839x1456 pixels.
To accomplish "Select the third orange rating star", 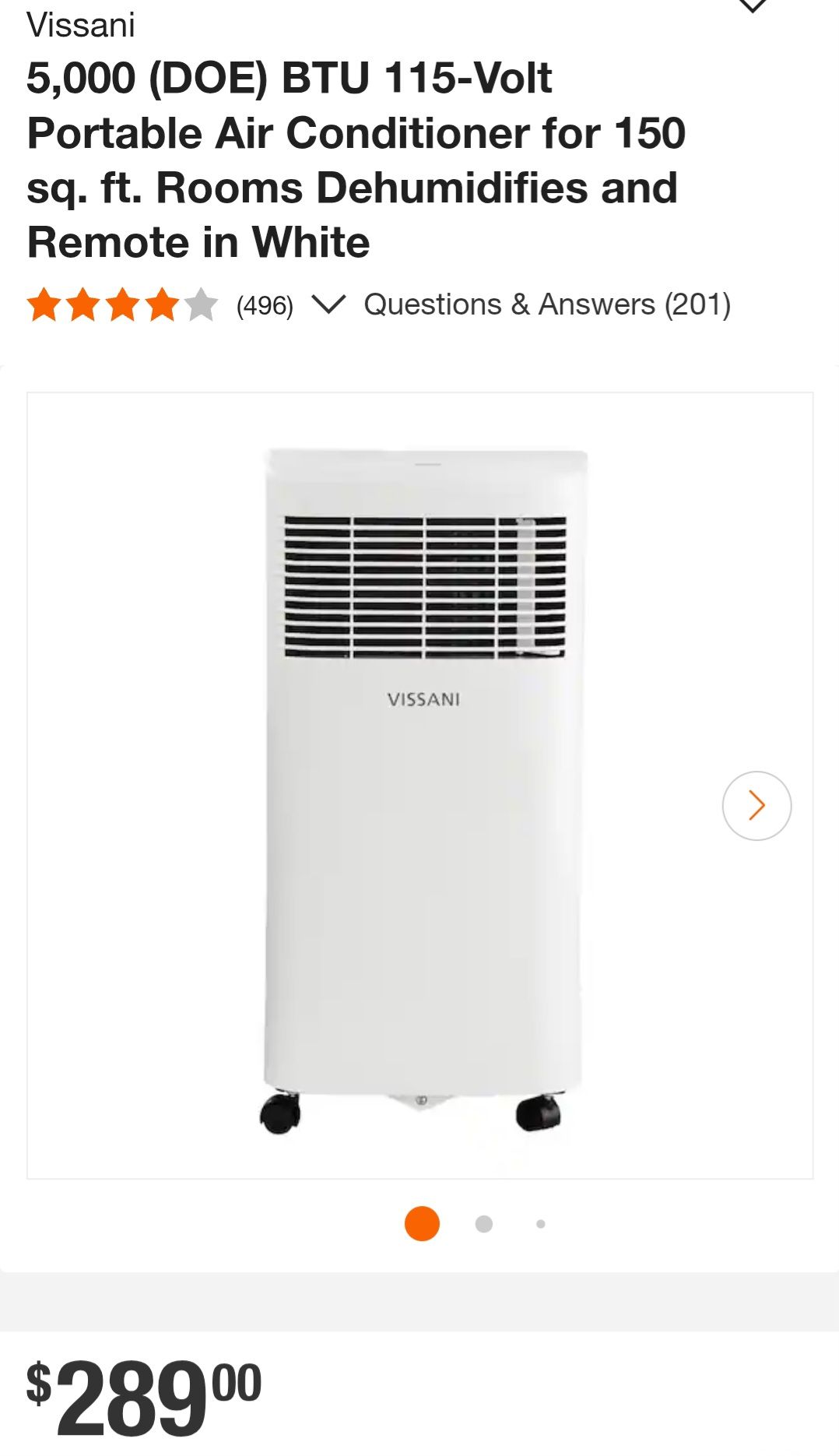I will (x=123, y=304).
